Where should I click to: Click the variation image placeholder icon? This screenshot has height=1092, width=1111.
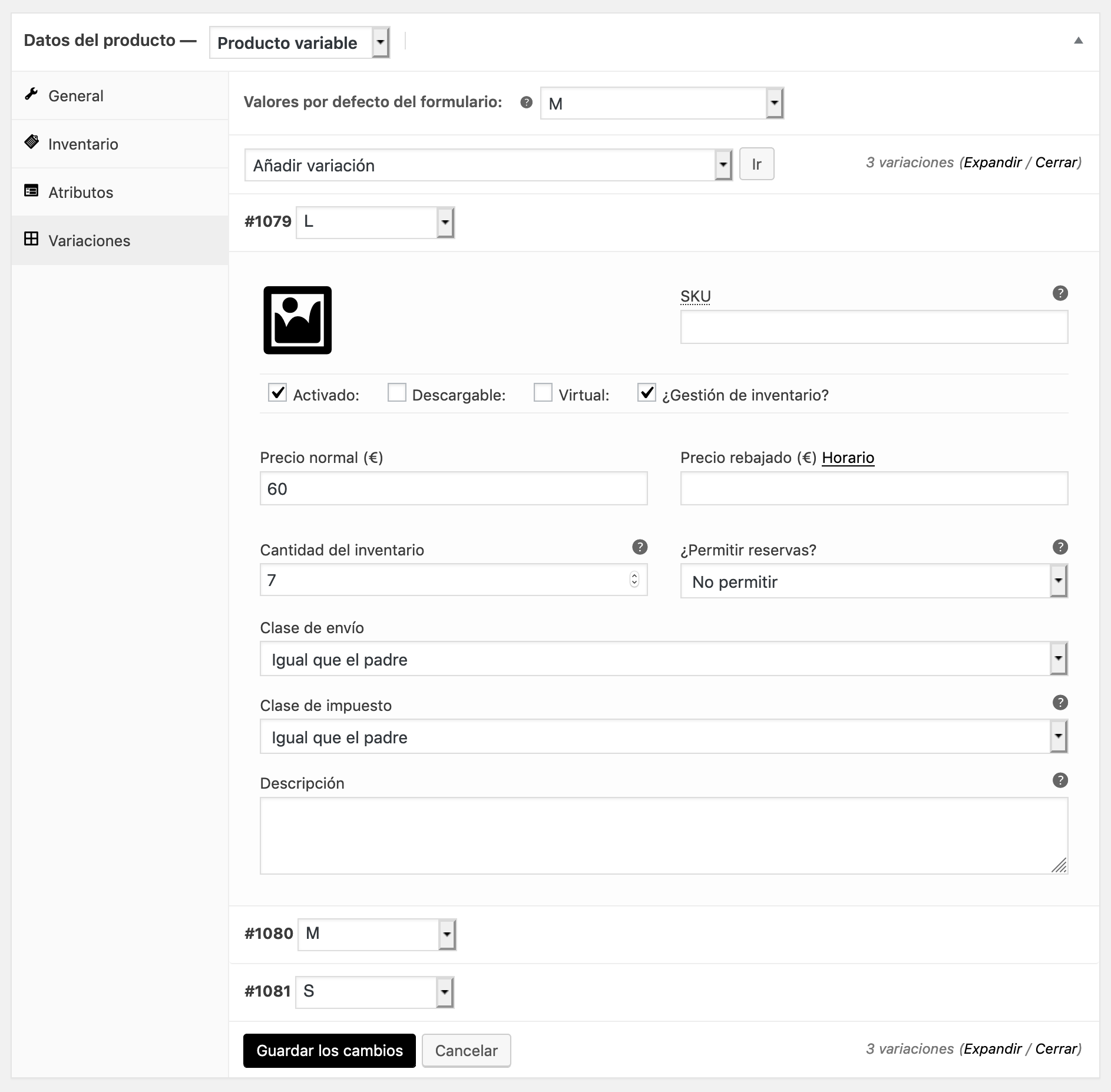tap(297, 320)
